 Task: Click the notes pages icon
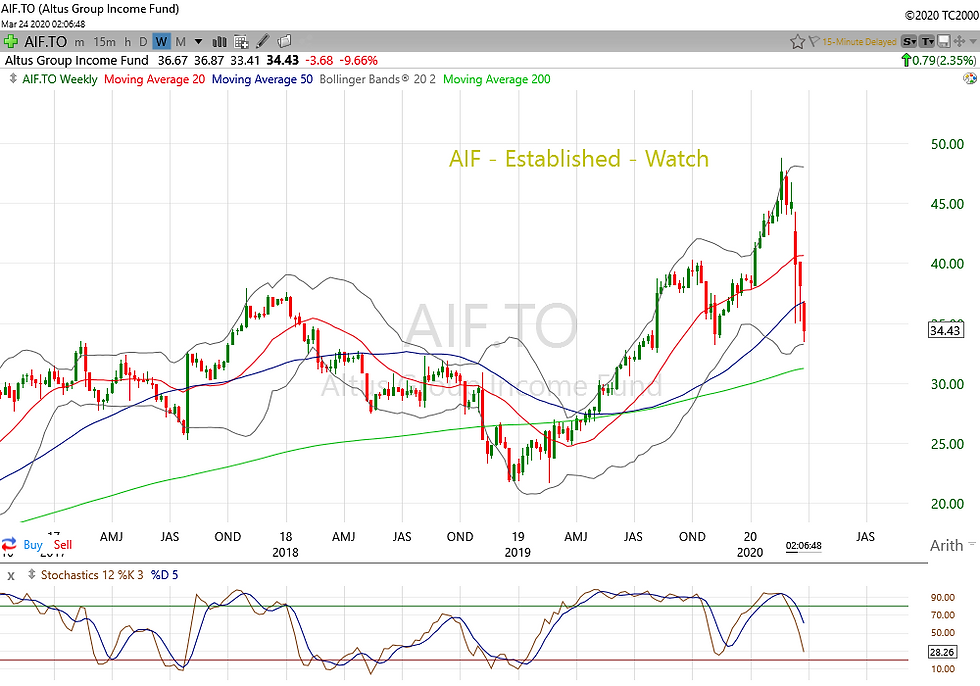284,41
